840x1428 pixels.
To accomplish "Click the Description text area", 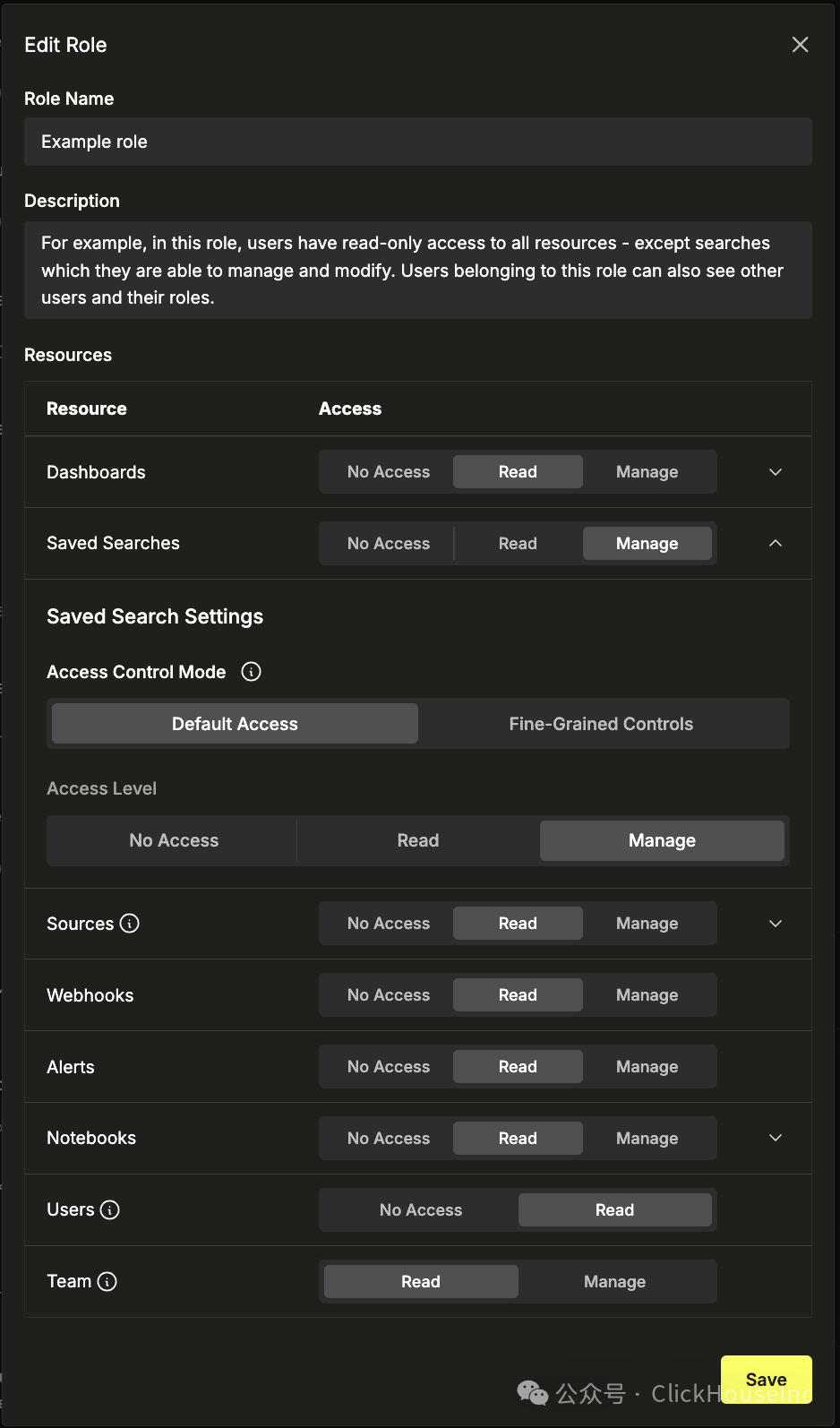I will coord(418,271).
